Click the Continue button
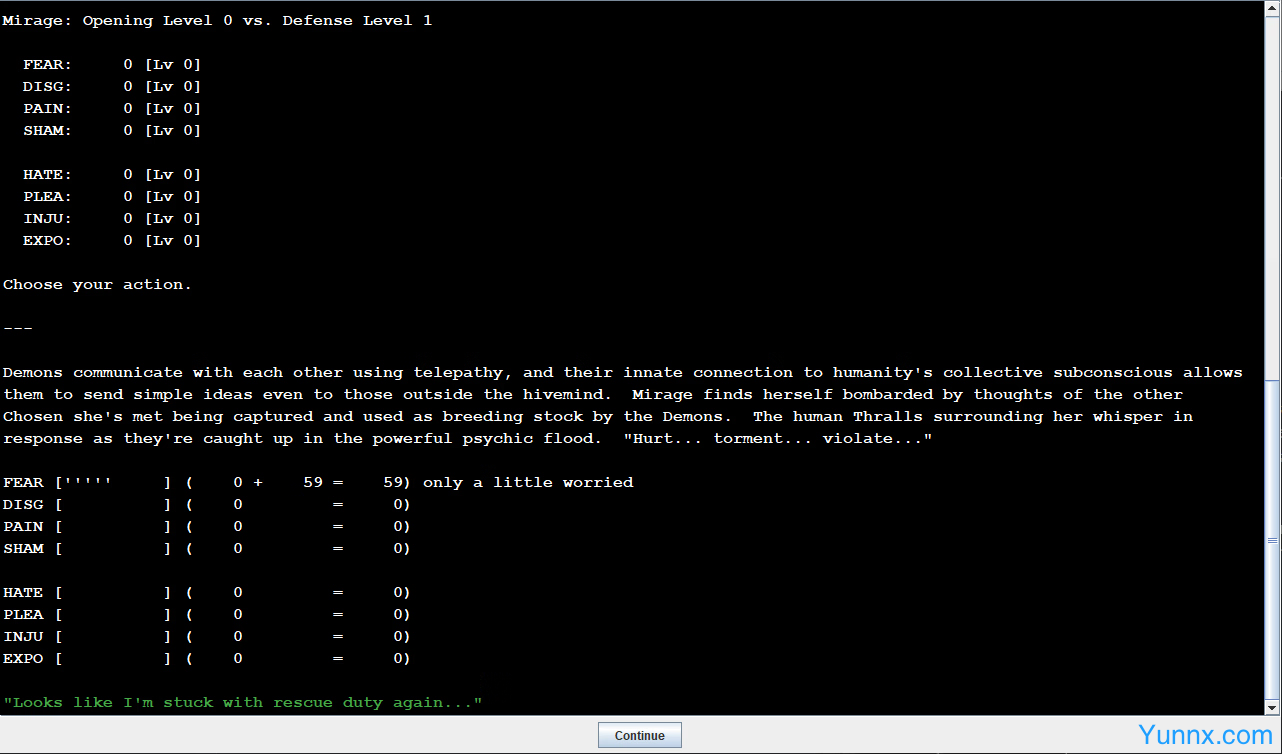 coord(639,735)
